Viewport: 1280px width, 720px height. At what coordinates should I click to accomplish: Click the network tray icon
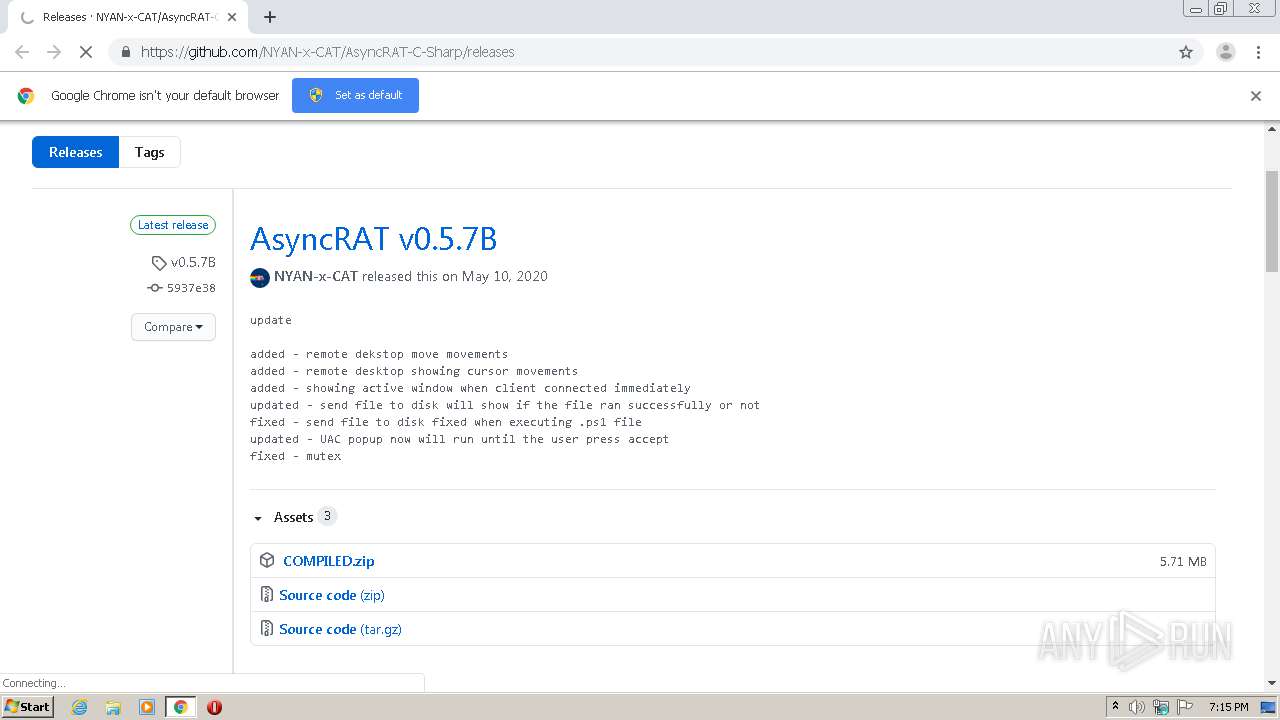(x=1161, y=707)
